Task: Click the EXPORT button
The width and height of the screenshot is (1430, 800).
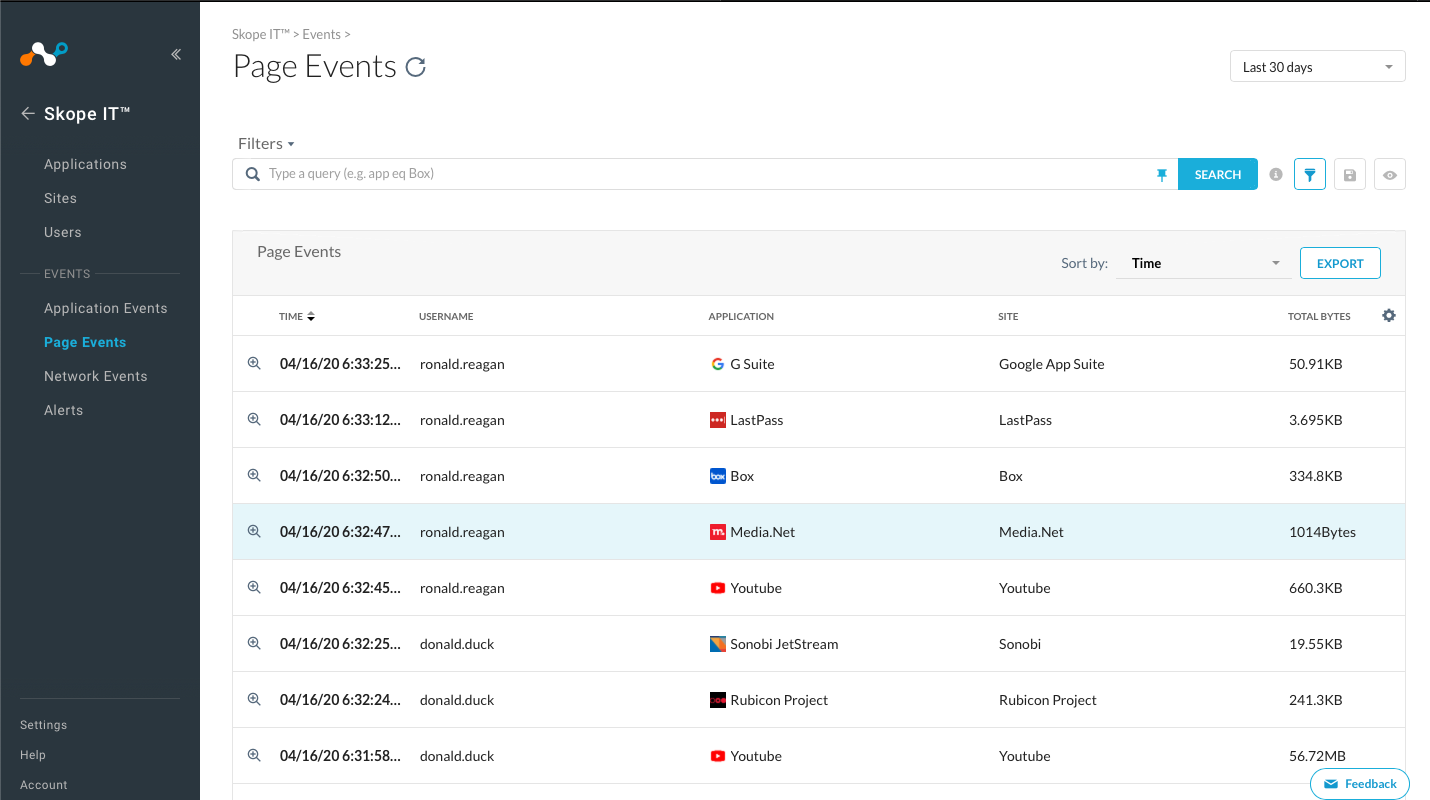Action: coord(1339,263)
